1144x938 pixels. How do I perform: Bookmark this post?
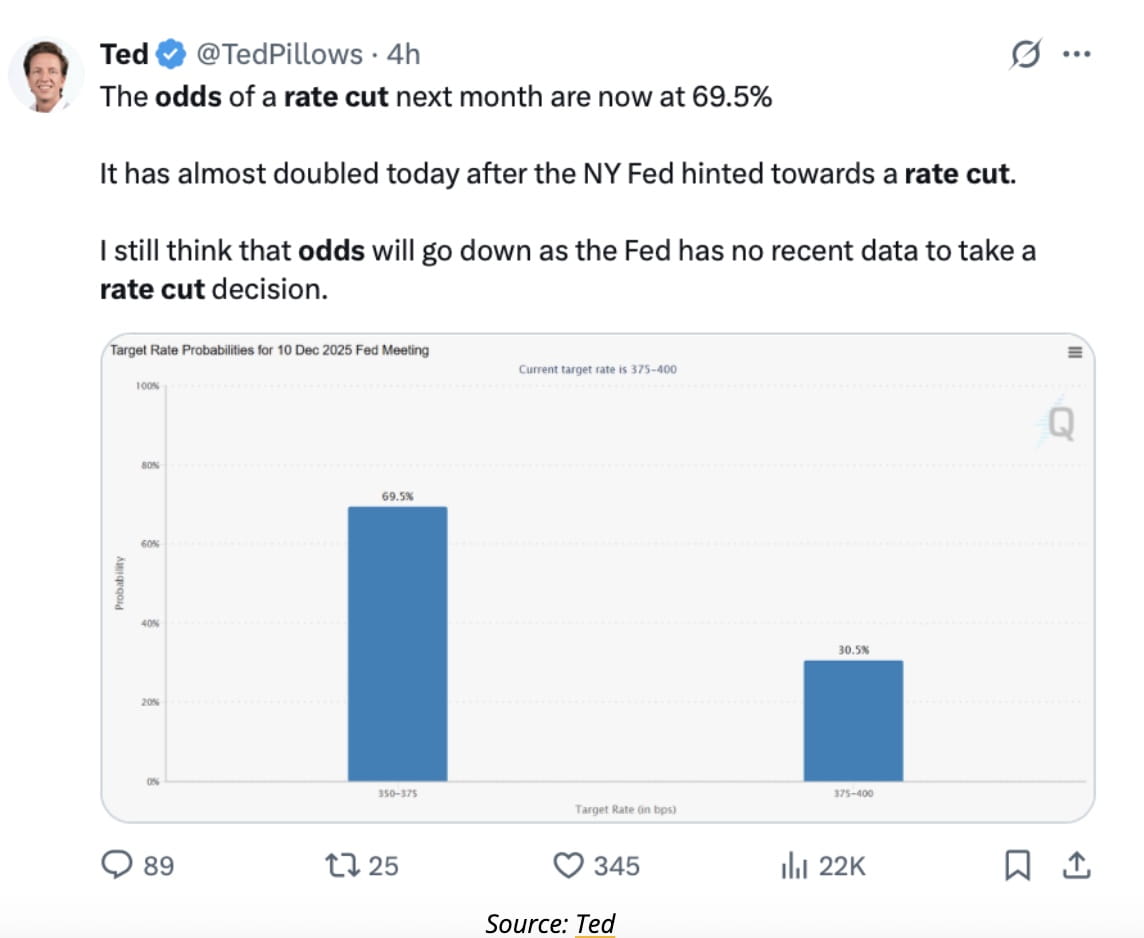point(1017,865)
